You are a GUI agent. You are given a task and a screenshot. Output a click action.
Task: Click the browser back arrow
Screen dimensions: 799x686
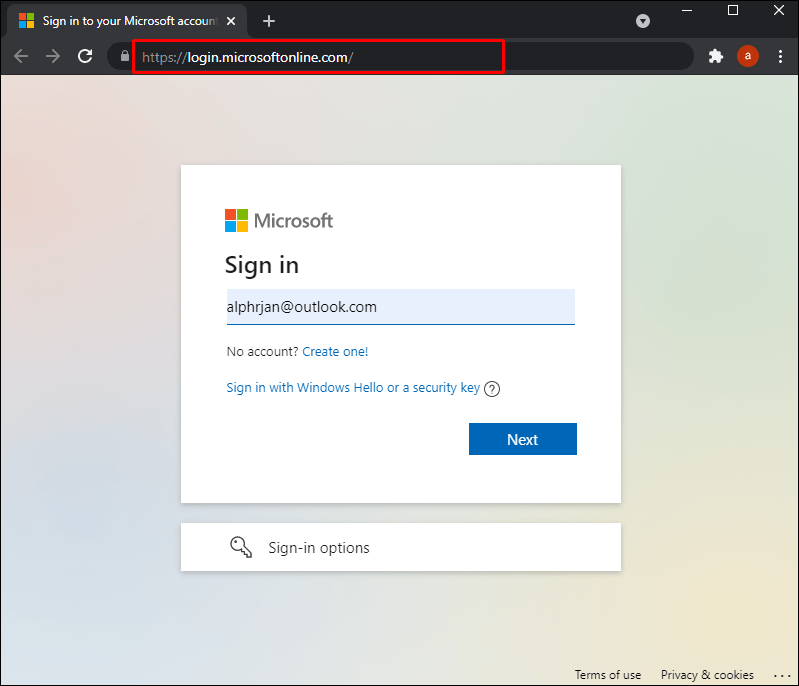tap(21, 56)
